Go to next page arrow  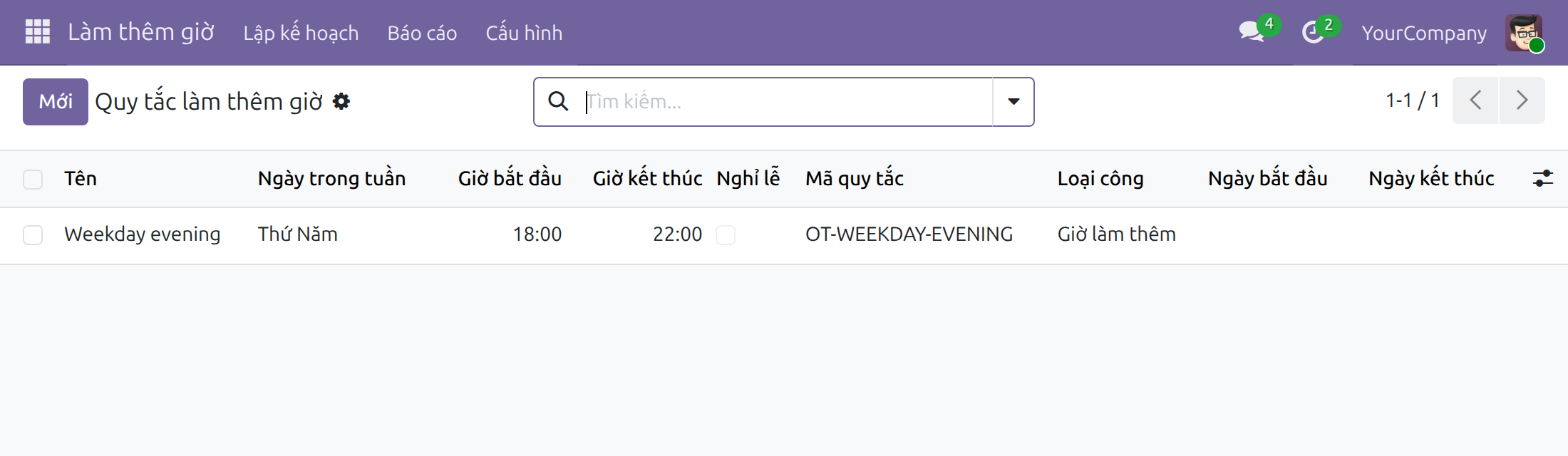(x=1522, y=100)
